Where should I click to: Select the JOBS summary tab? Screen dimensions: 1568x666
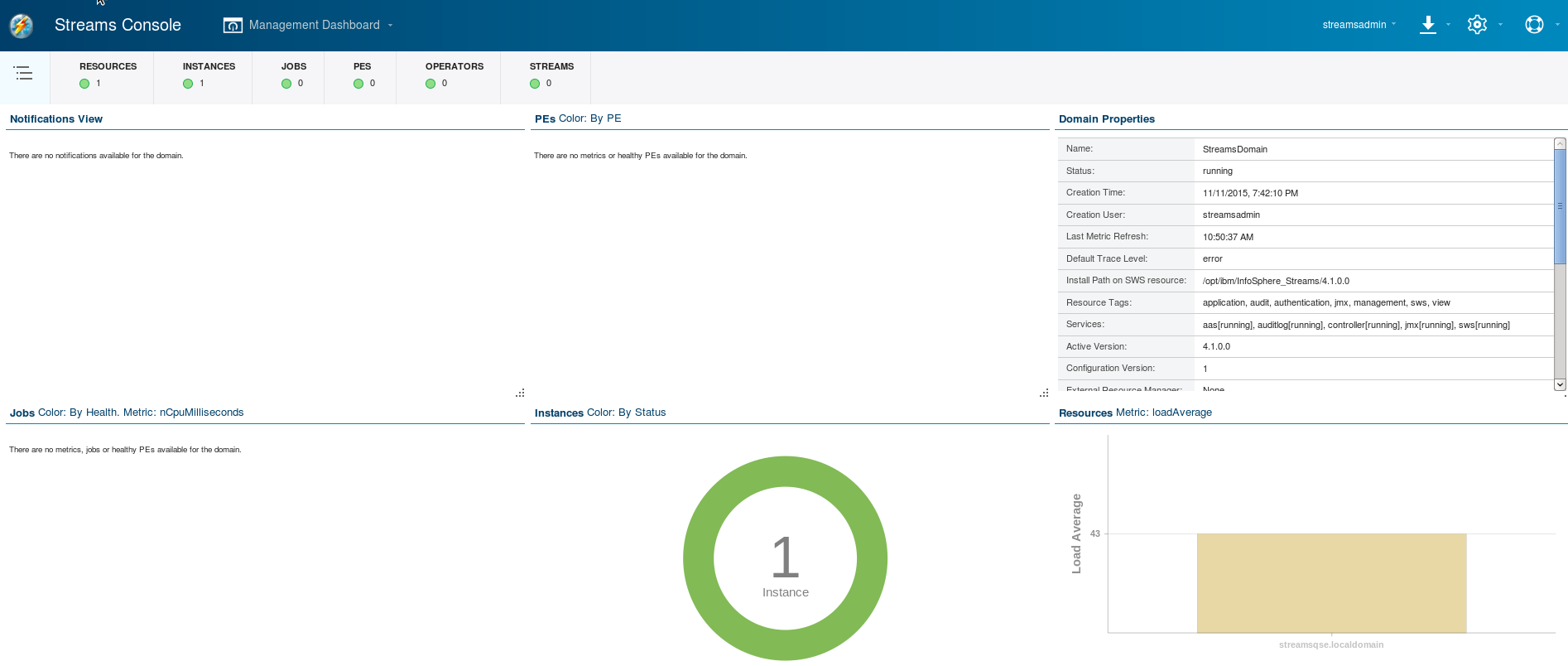point(293,66)
